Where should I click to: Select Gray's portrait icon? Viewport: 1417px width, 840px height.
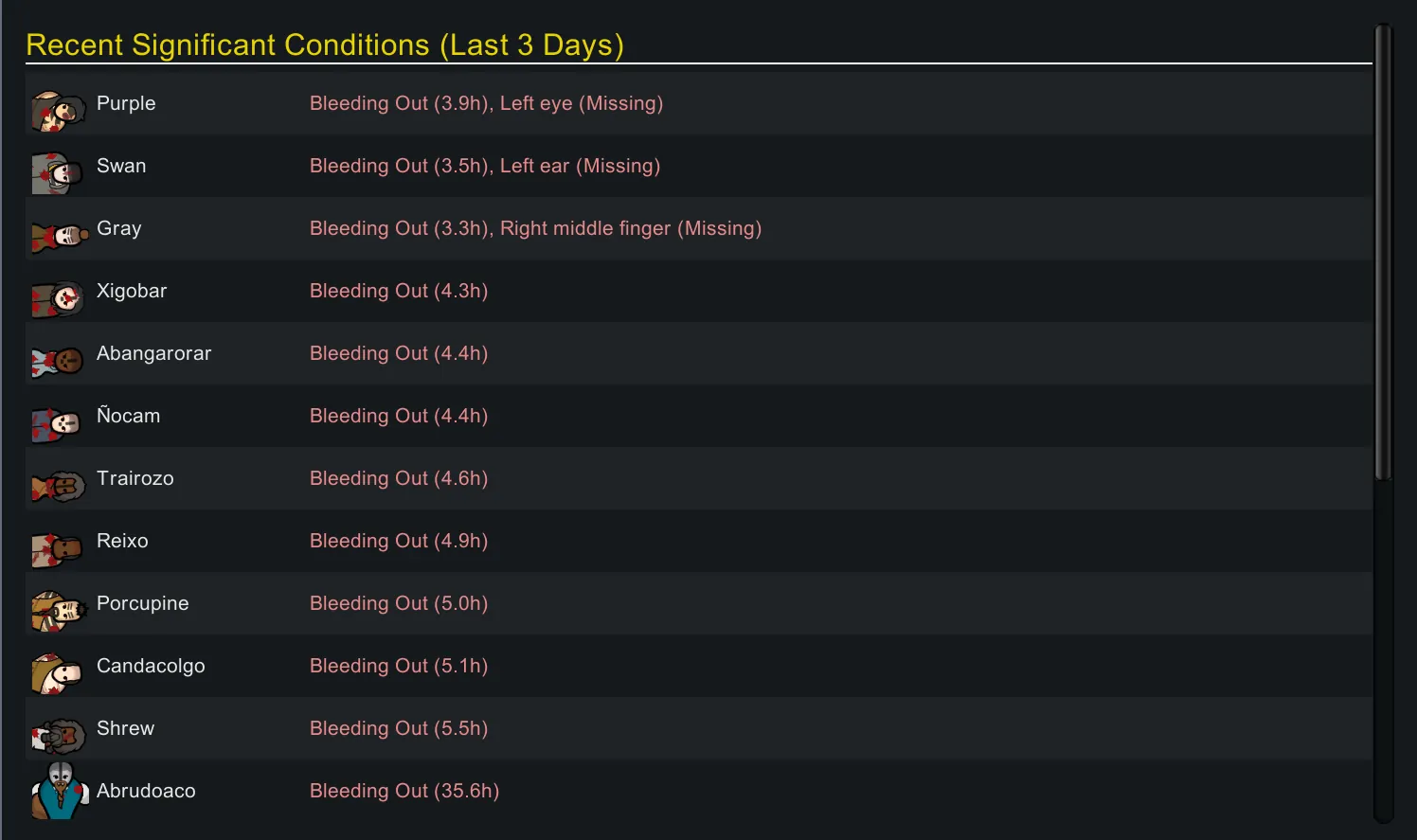(x=59, y=236)
